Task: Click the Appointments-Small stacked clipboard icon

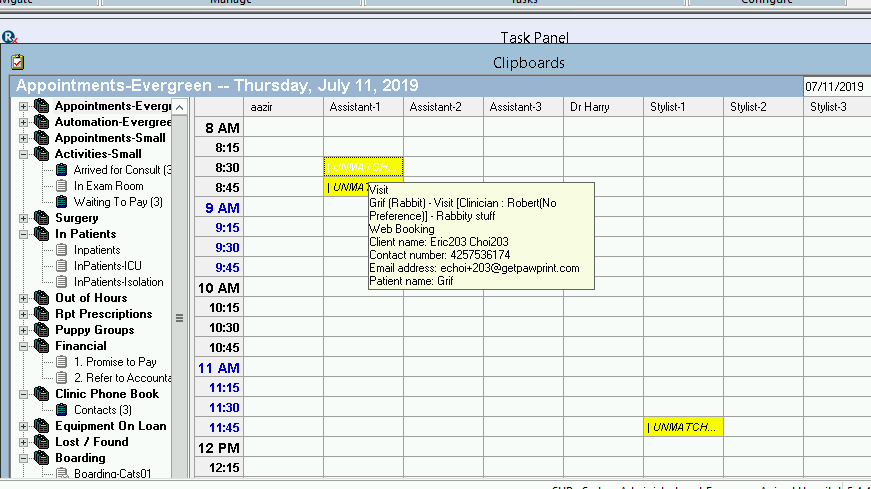Action: [x=41, y=138]
